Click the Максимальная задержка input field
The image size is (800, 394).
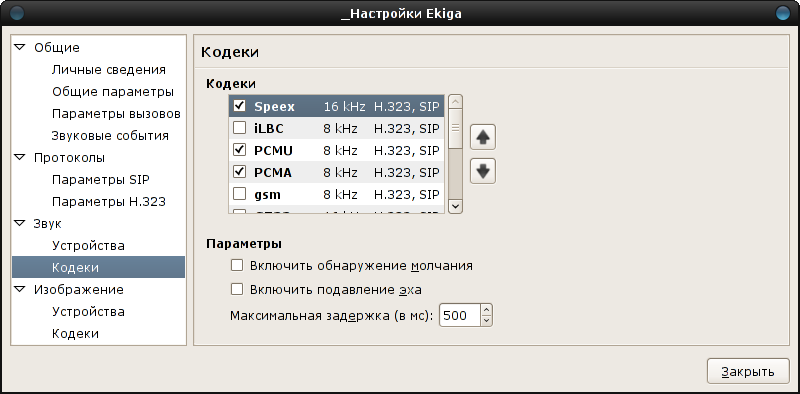point(460,315)
